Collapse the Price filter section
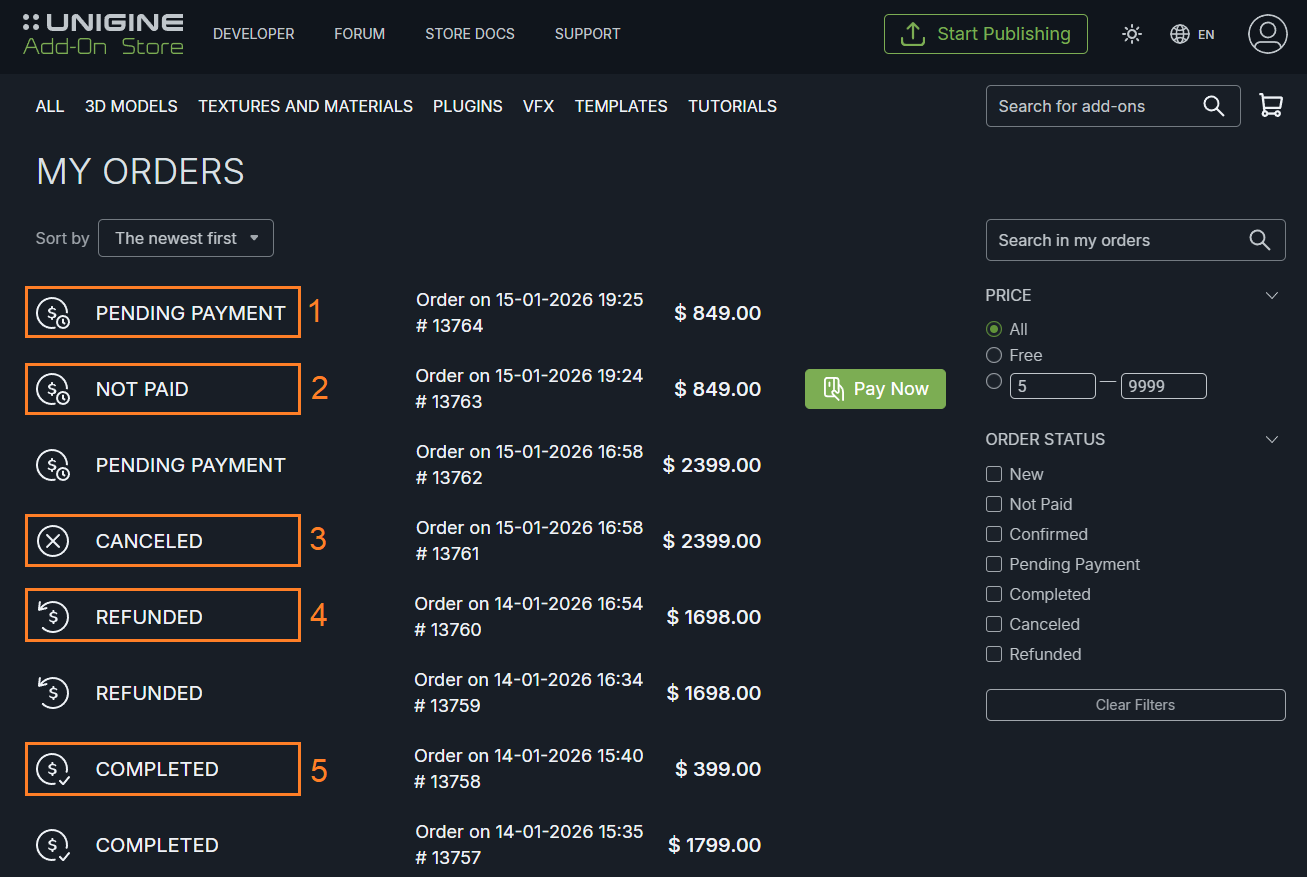Viewport: 1307px width, 877px height. click(1272, 295)
